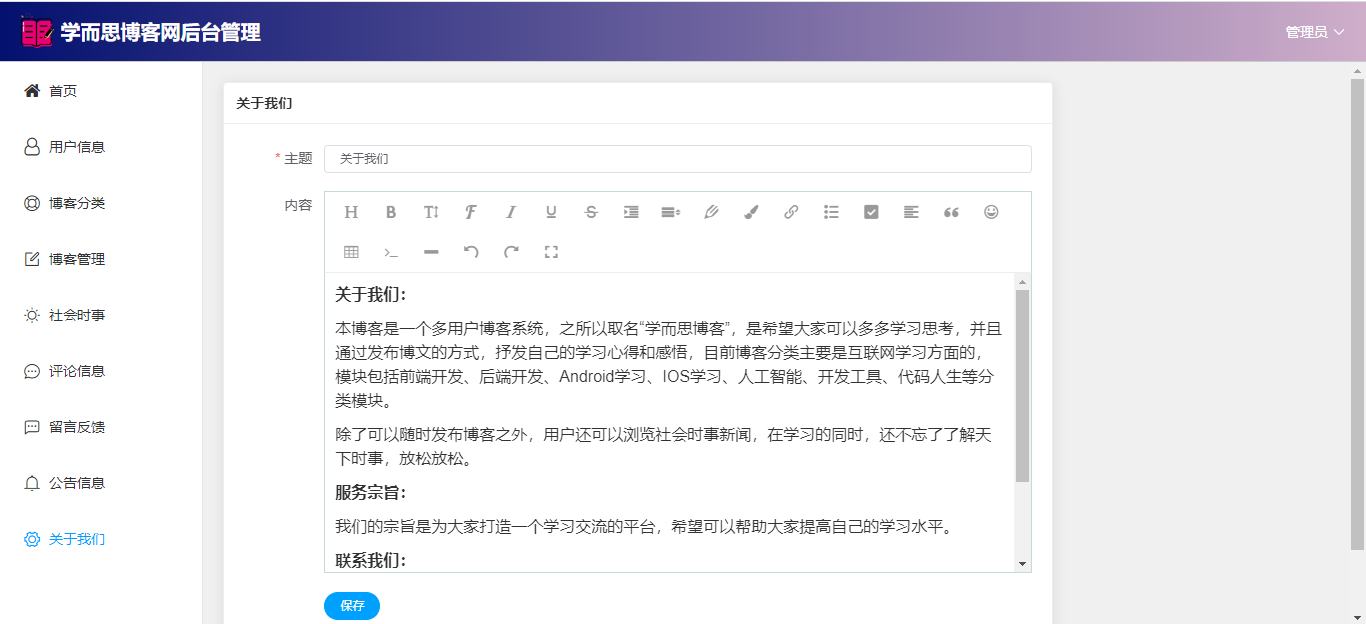This screenshot has width=1366, height=624.
Task: Click the paragraph starting 除了可以随时发布博客
Action: click(x=665, y=447)
